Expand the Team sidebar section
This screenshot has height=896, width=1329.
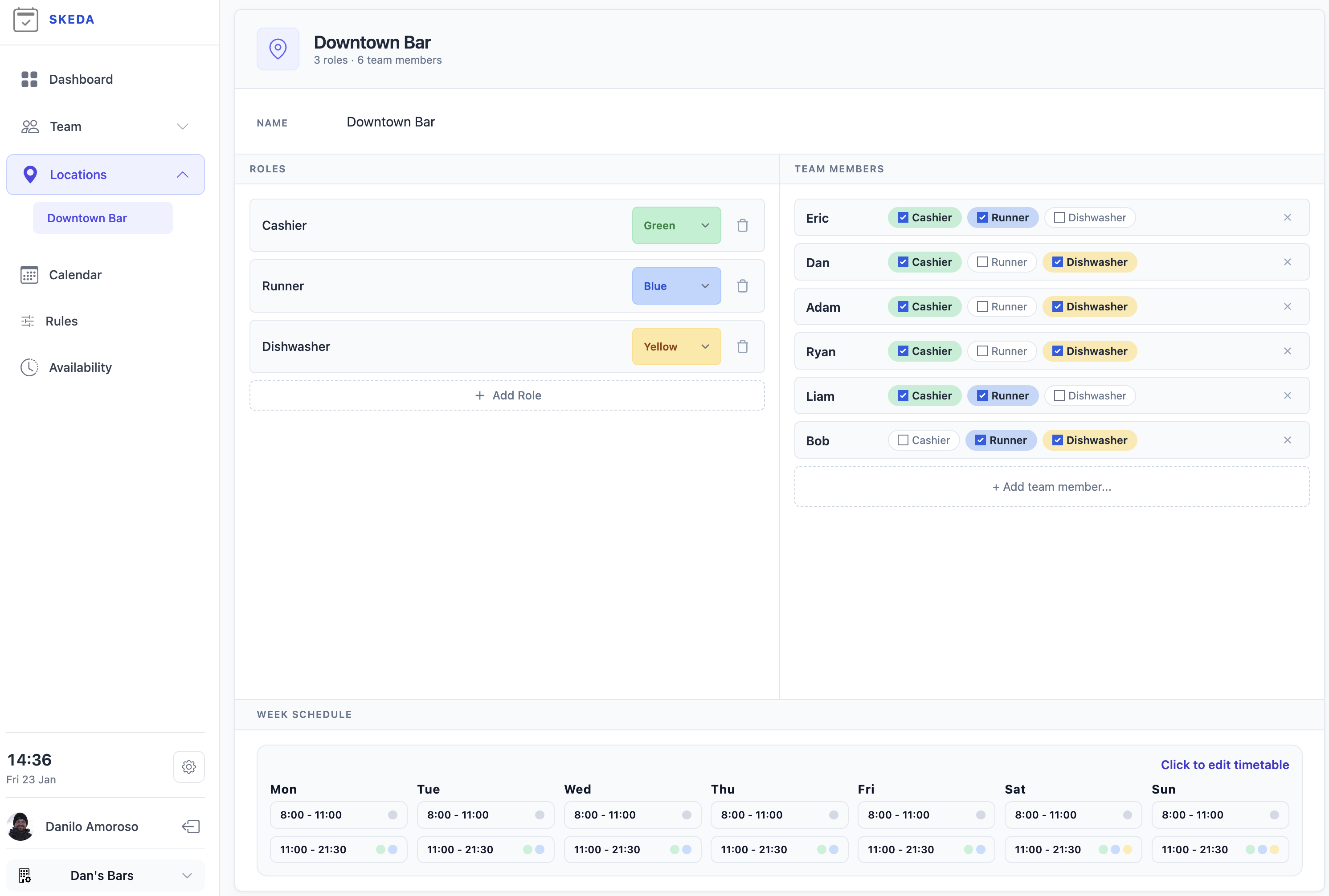coord(182,126)
